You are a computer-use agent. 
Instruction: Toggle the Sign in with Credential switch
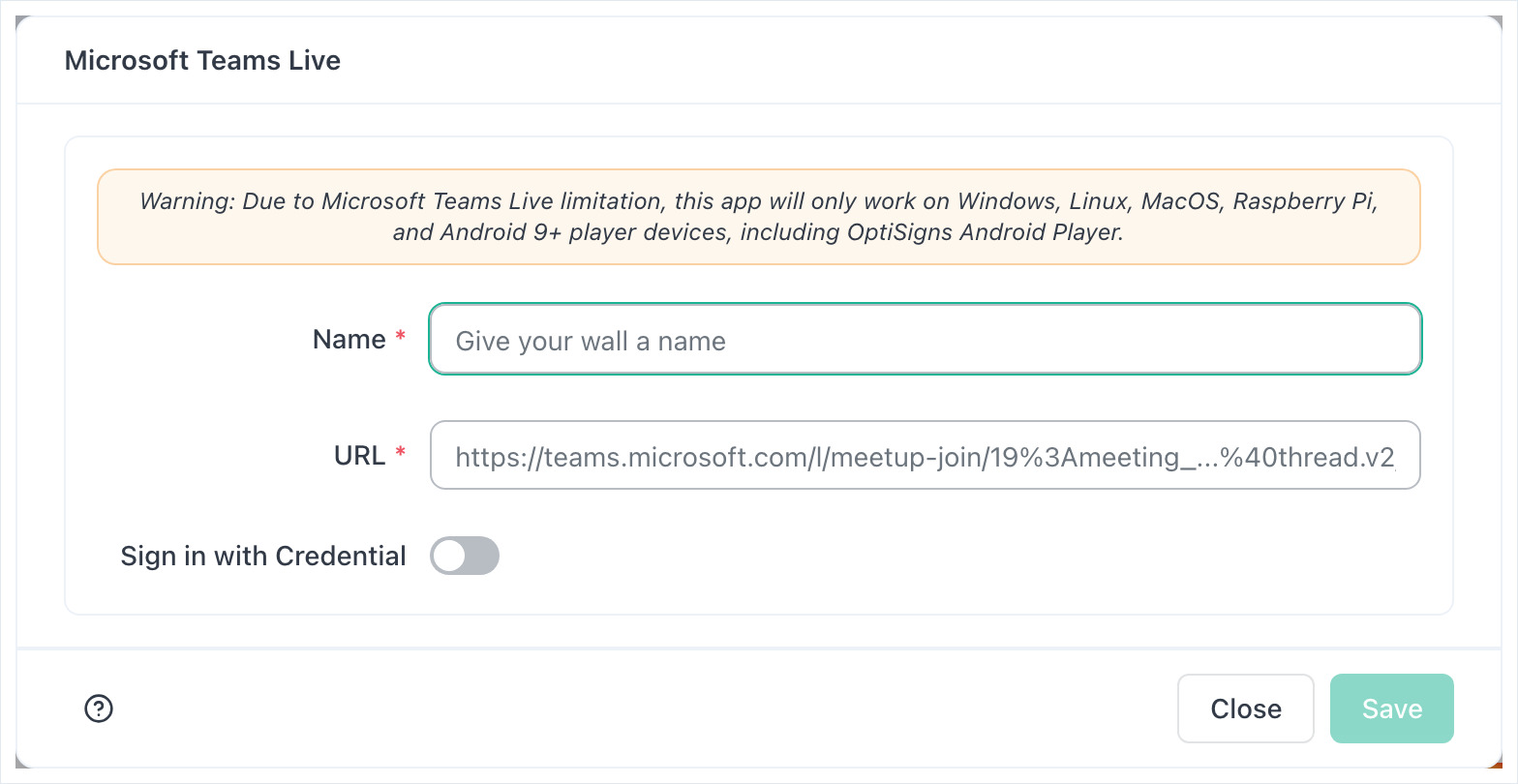tap(465, 556)
